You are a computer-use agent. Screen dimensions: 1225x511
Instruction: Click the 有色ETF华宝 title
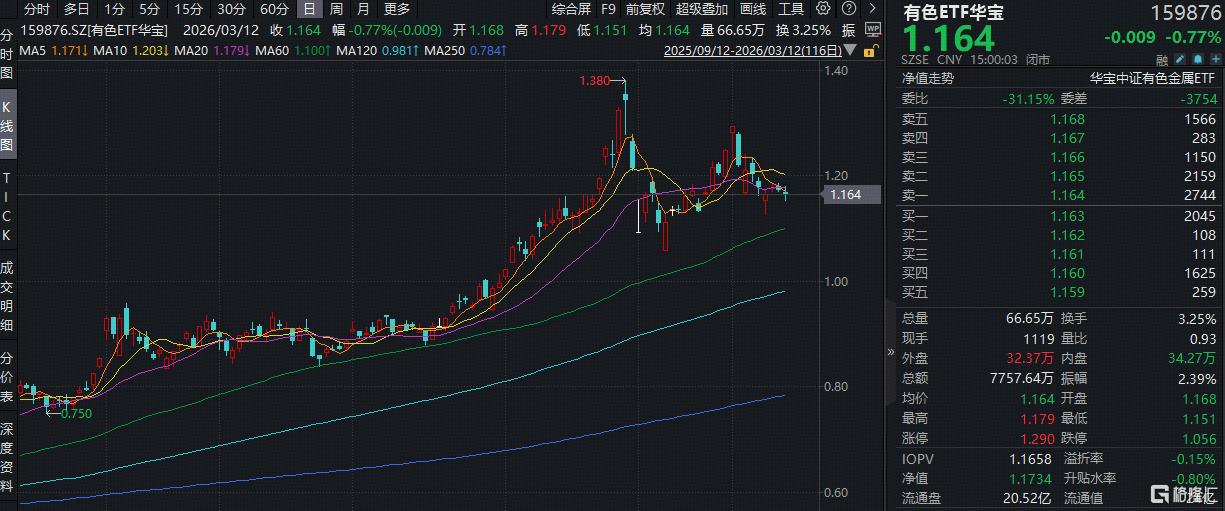[x=953, y=13]
